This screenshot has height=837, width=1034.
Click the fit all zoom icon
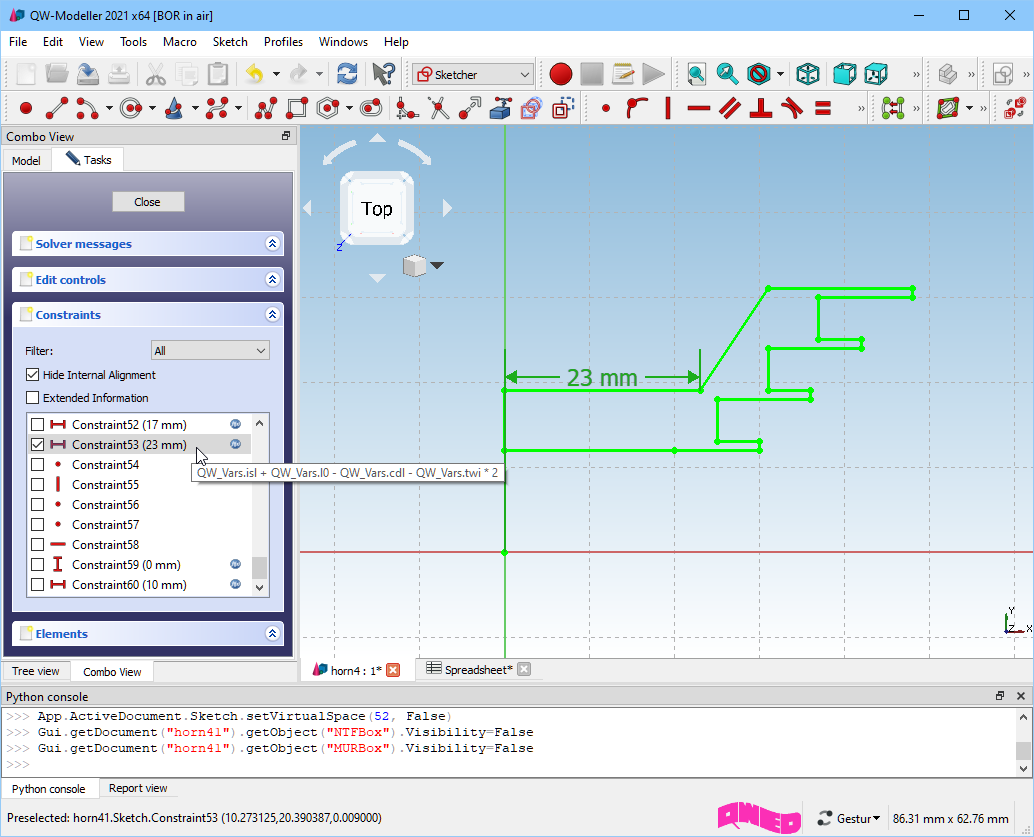click(696, 74)
